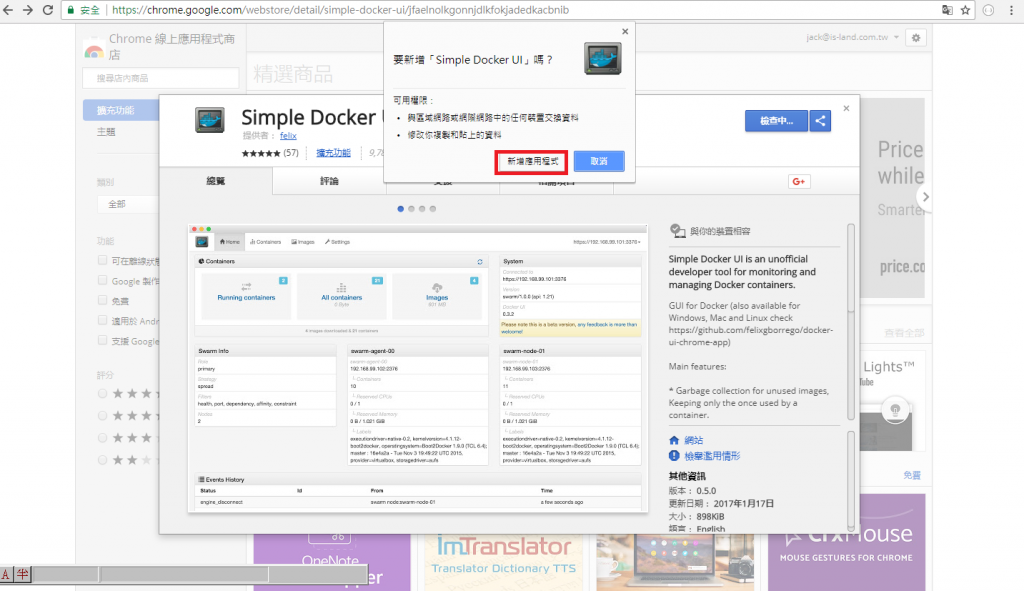
Task: Select 擴充功能 in the store sidebar
Action: (121, 110)
